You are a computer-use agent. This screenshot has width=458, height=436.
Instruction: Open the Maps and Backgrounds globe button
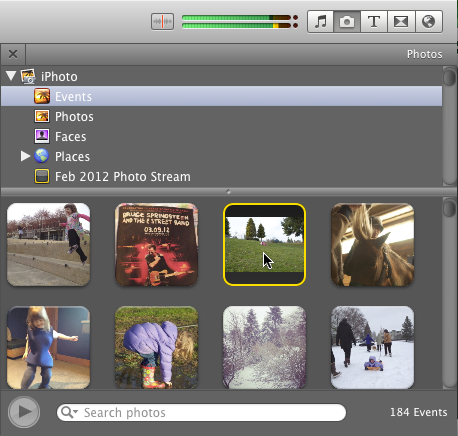429,22
